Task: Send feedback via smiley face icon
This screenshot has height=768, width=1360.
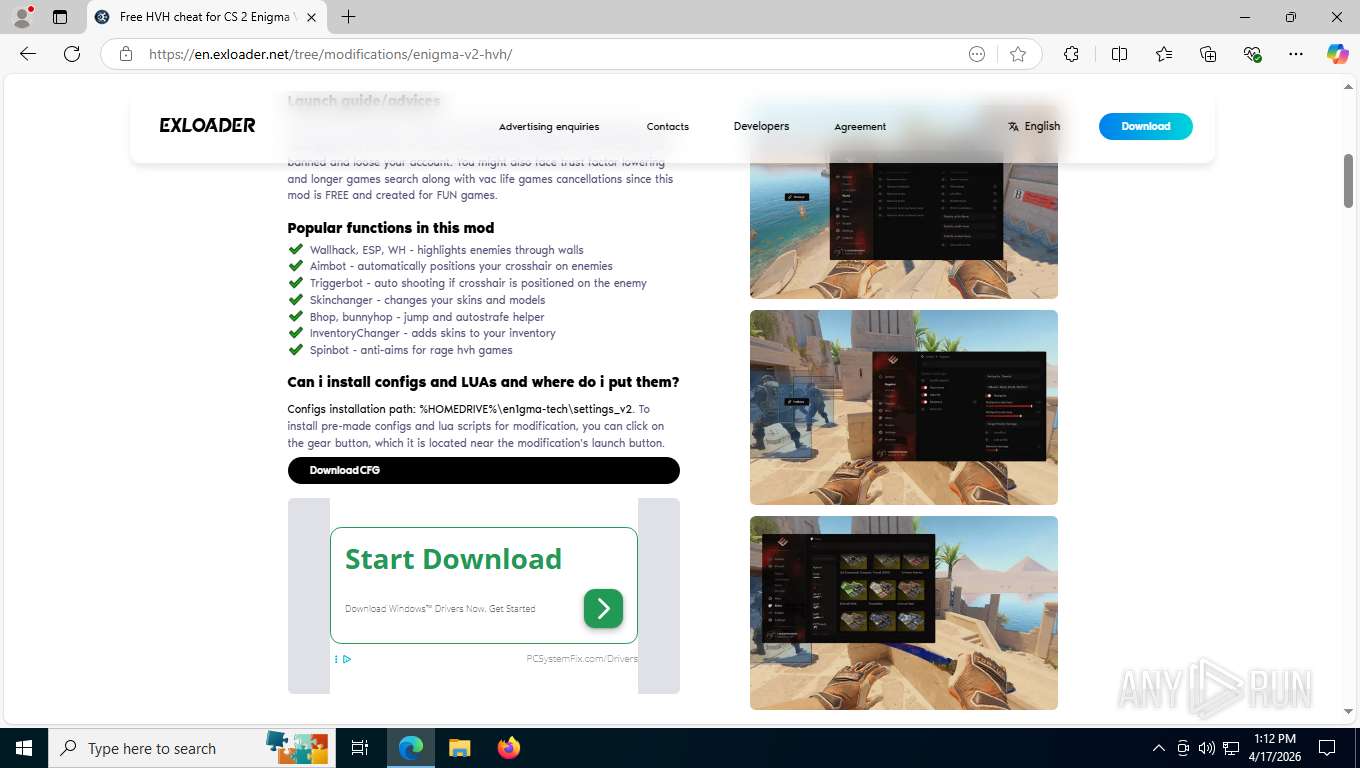Action: click(977, 54)
